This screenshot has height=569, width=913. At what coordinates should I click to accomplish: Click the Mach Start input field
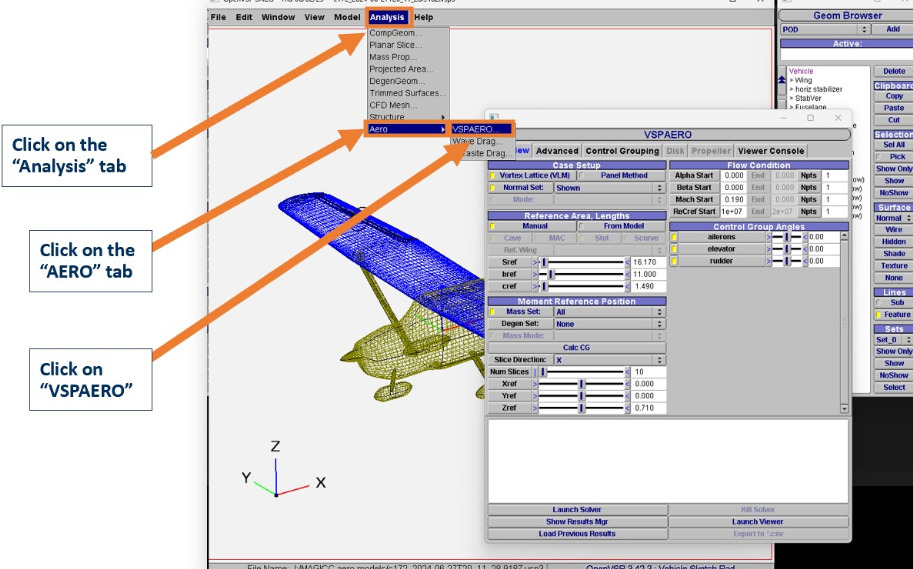coord(734,199)
